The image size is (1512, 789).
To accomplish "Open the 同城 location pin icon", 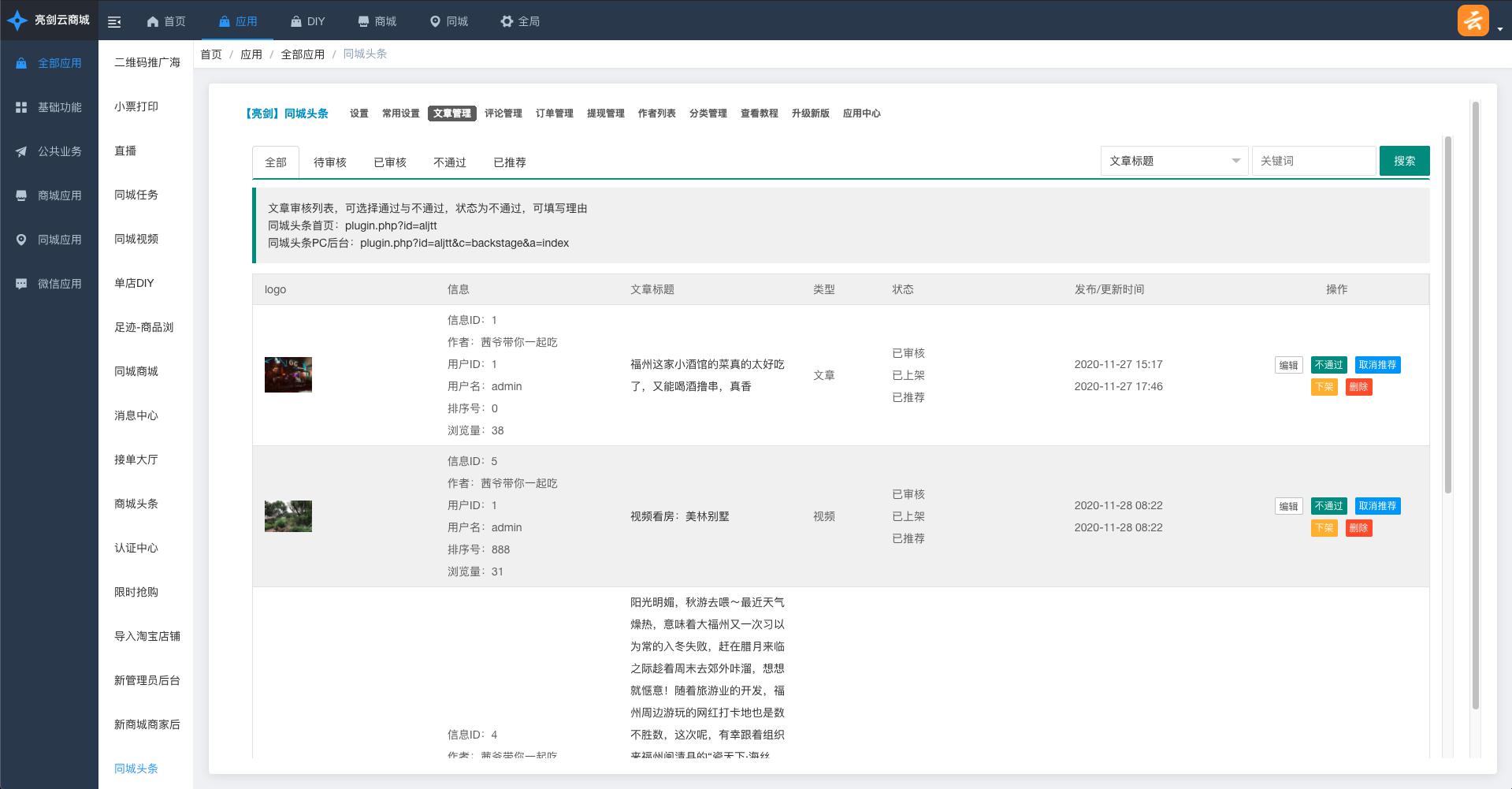I will [435, 22].
